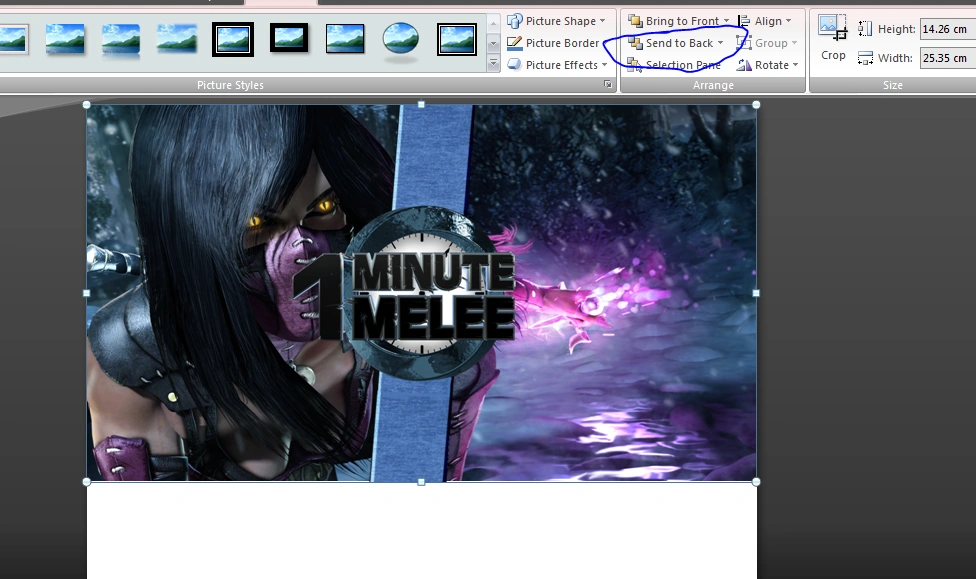Click the Align icon

tap(743, 21)
